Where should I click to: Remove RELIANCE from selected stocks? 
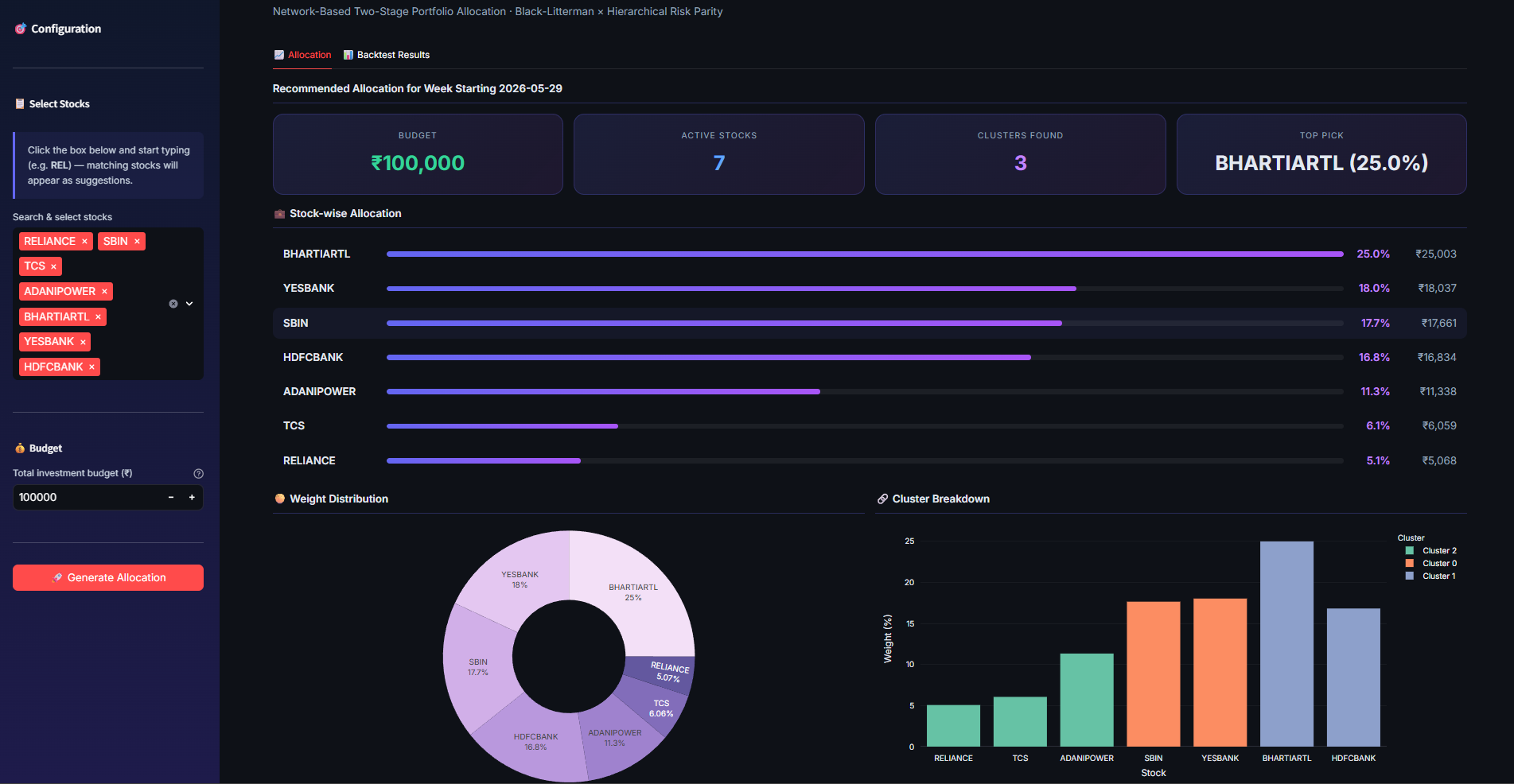coord(84,242)
